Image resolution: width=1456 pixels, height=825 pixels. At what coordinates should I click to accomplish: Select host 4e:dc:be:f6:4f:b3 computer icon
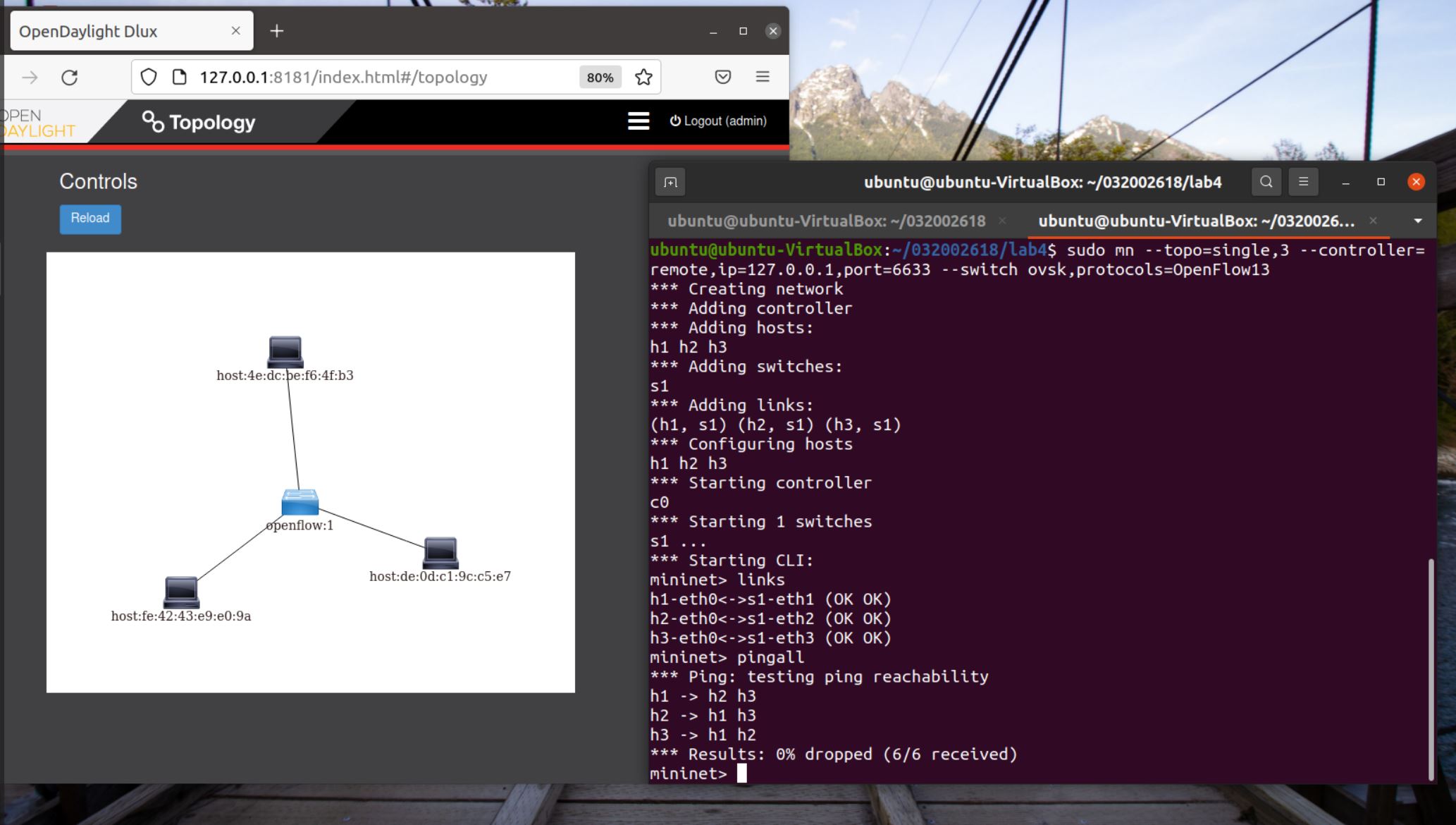[x=285, y=351]
